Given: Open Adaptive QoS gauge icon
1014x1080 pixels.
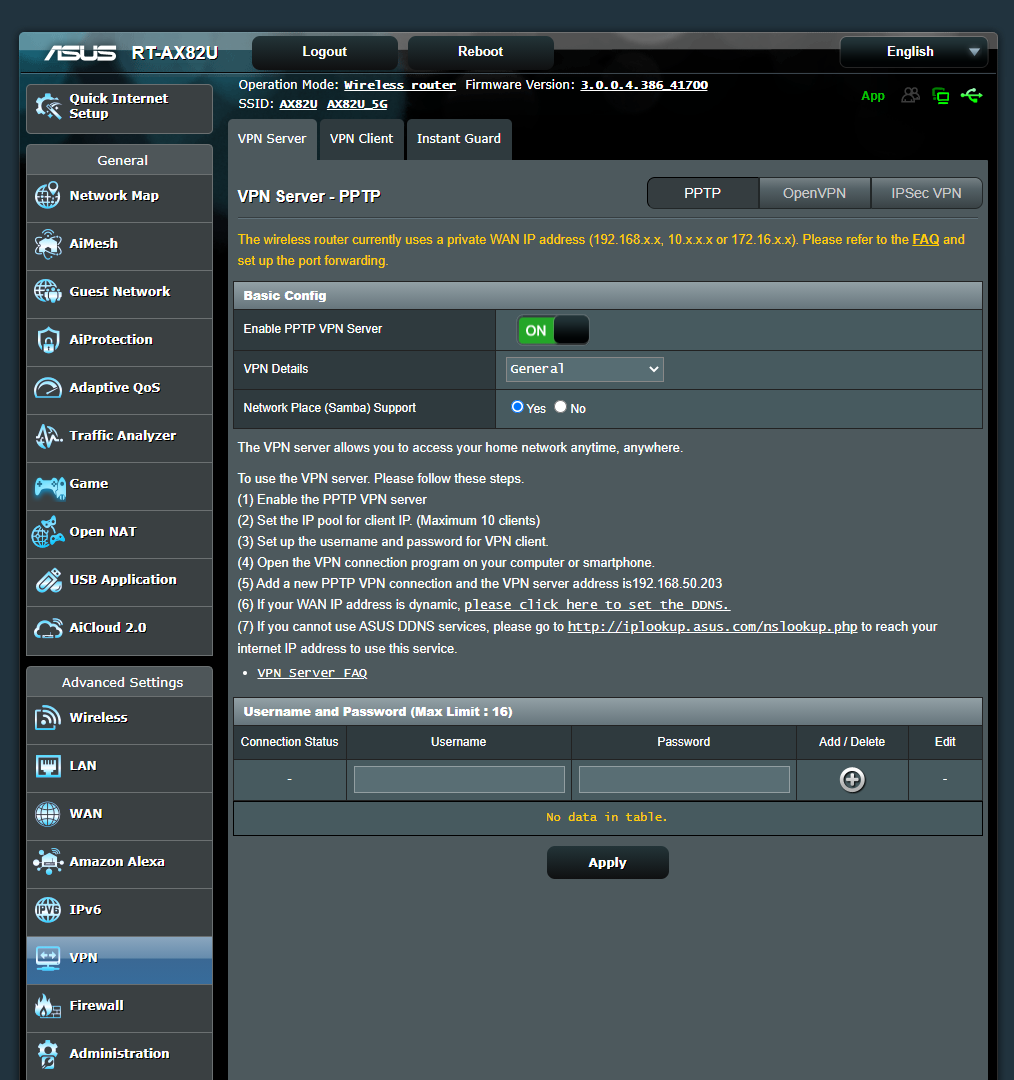Looking at the screenshot, I should [x=48, y=388].
